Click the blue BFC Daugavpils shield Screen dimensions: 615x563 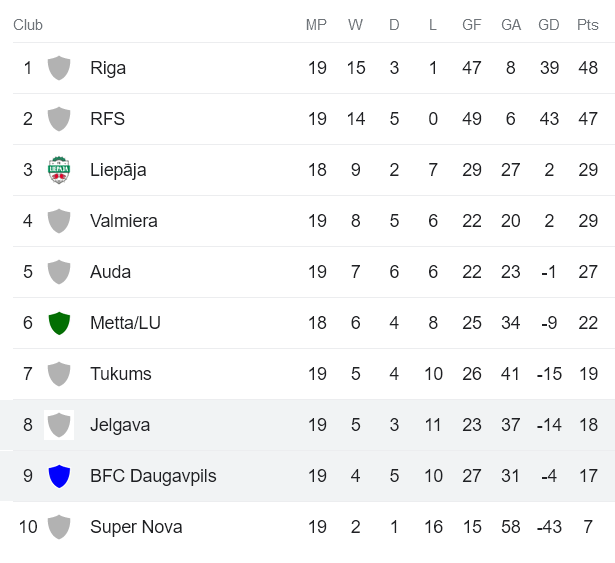coord(59,476)
